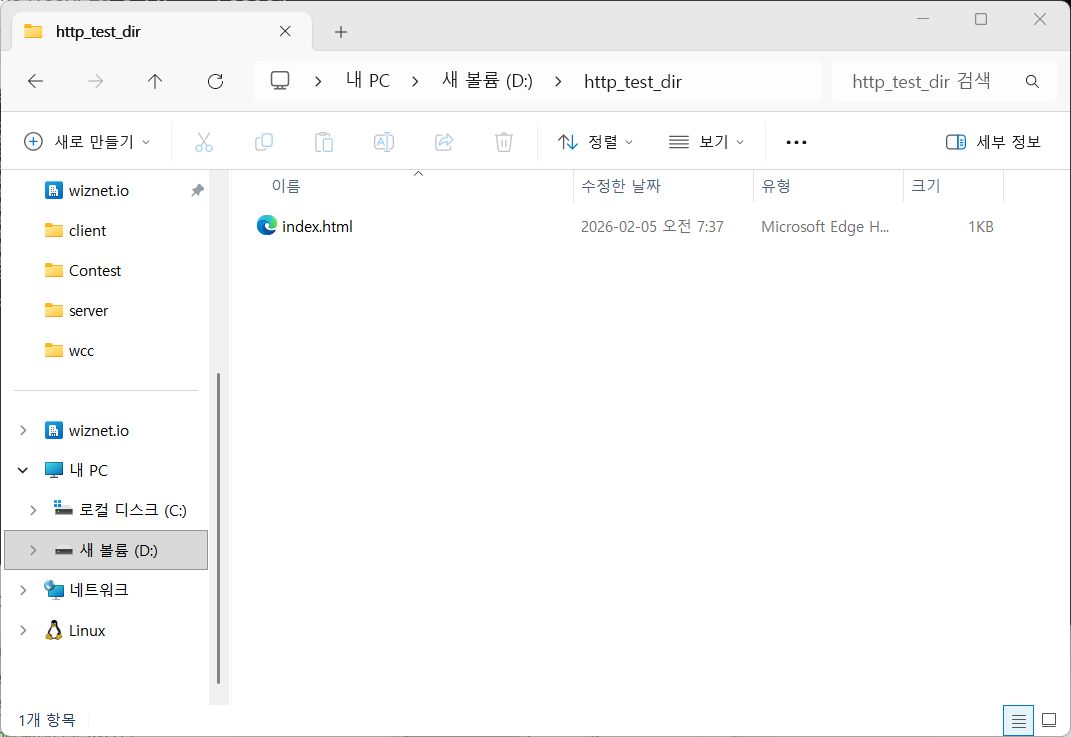This screenshot has height=737, width=1071.
Task: Open the 정렬 sort dropdown
Action: tap(595, 142)
